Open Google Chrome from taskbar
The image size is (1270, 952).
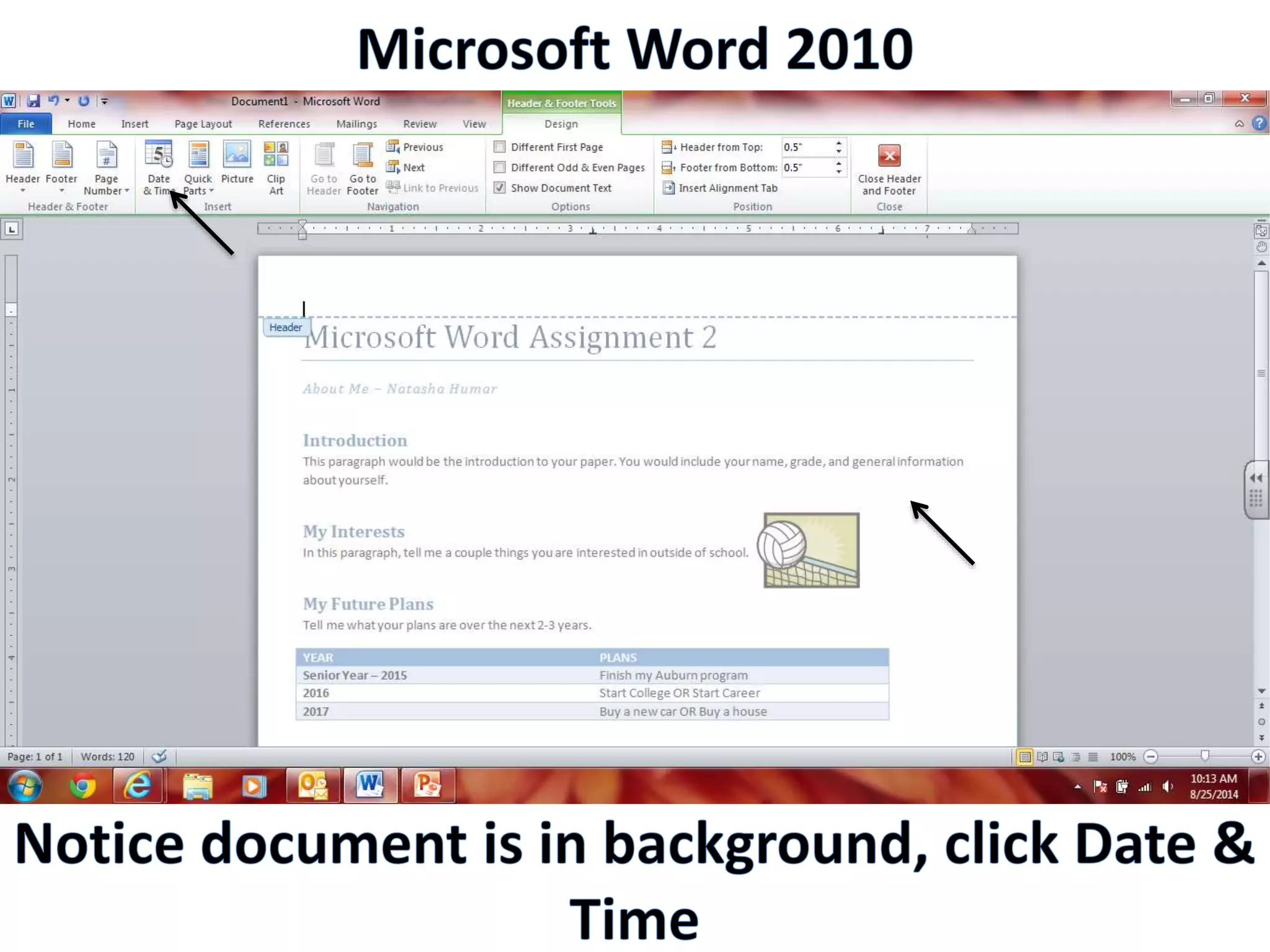pyautogui.click(x=82, y=786)
